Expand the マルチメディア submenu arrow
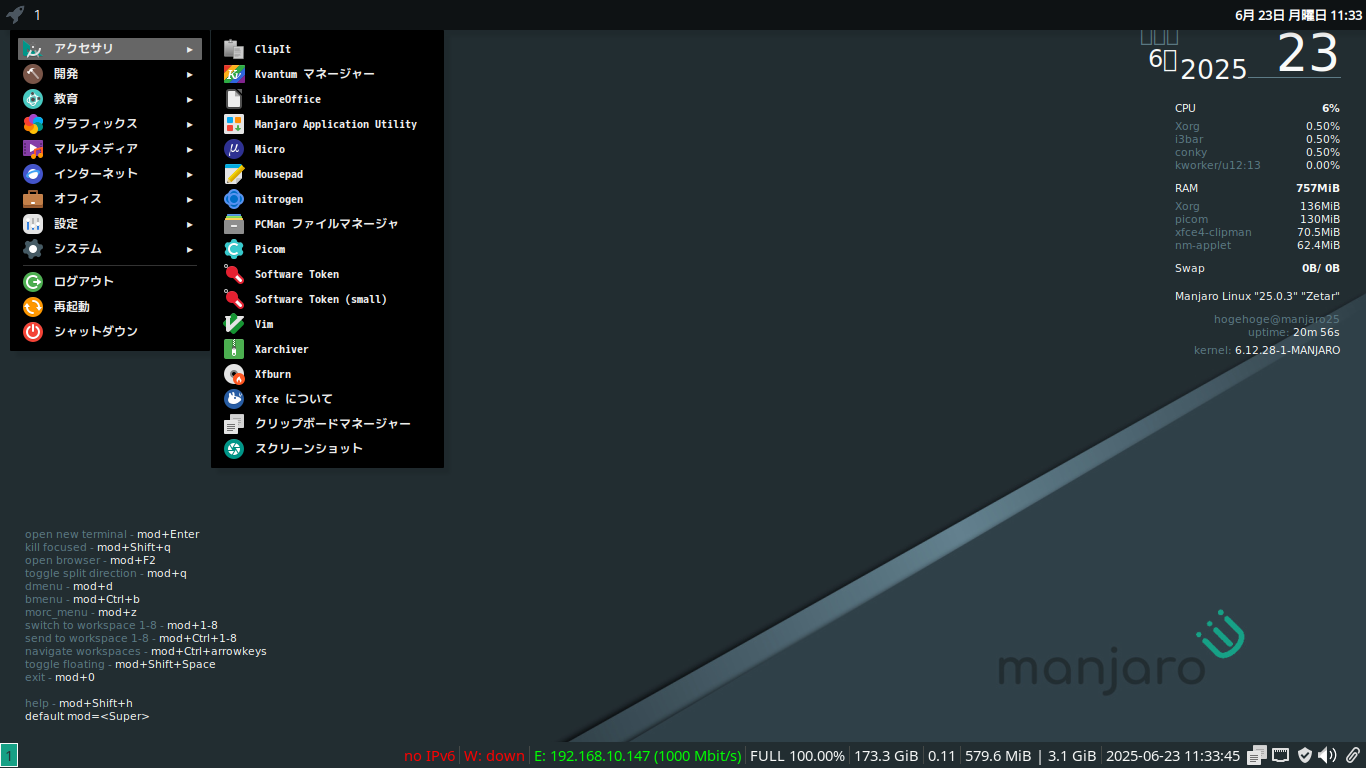Image resolution: width=1366 pixels, height=768 pixels. [x=190, y=149]
